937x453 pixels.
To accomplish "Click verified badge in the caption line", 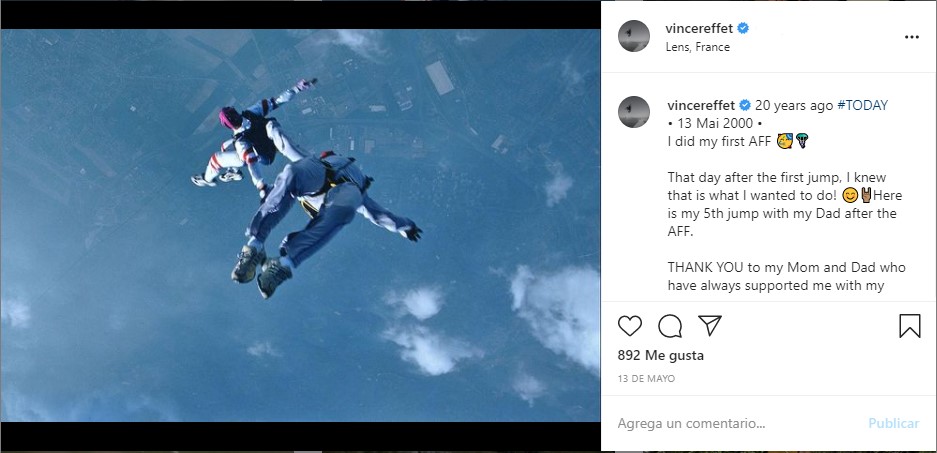I will tap(744, 105).
